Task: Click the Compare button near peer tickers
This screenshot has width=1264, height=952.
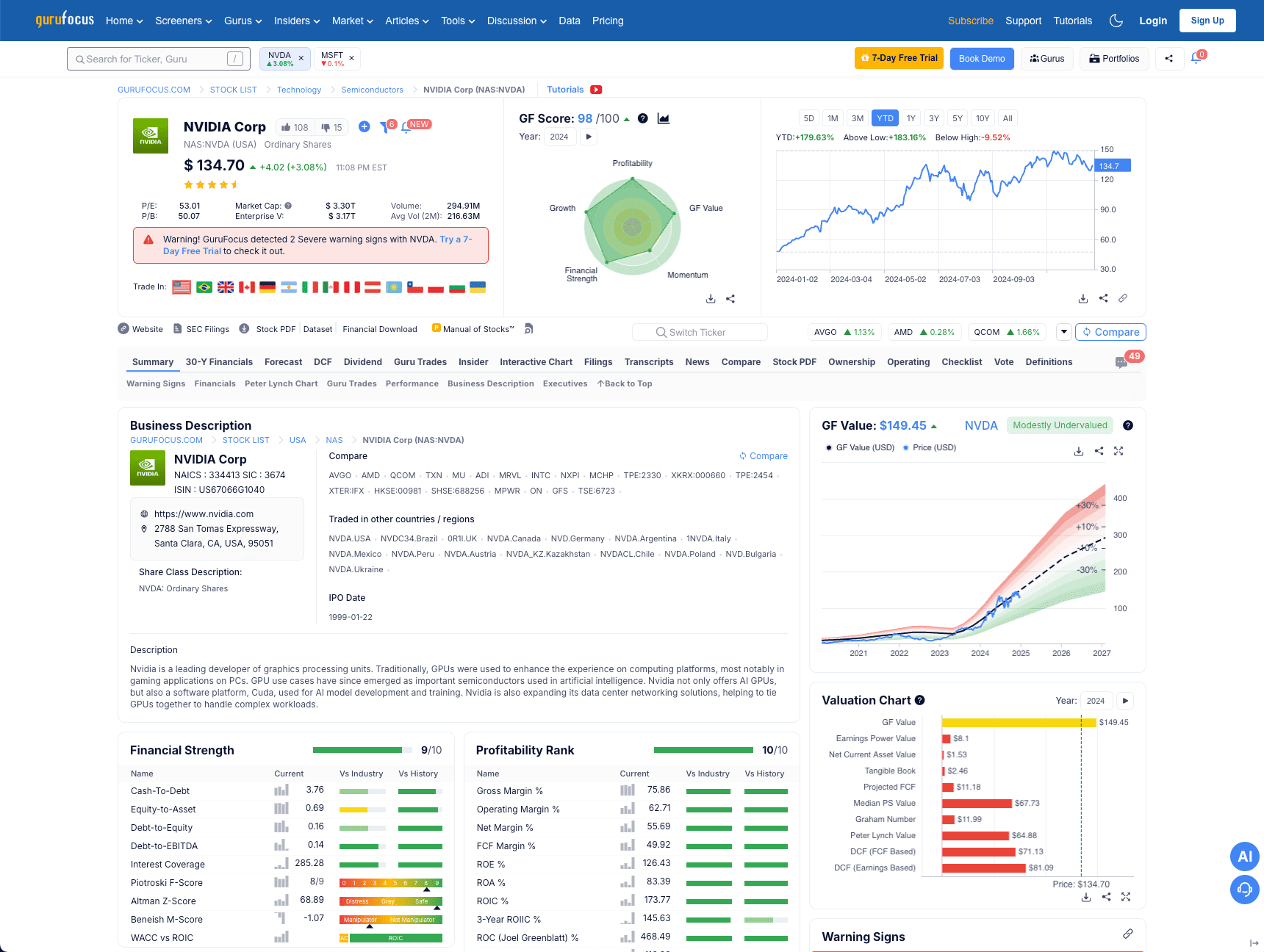Action: [x=1110, y=332]
